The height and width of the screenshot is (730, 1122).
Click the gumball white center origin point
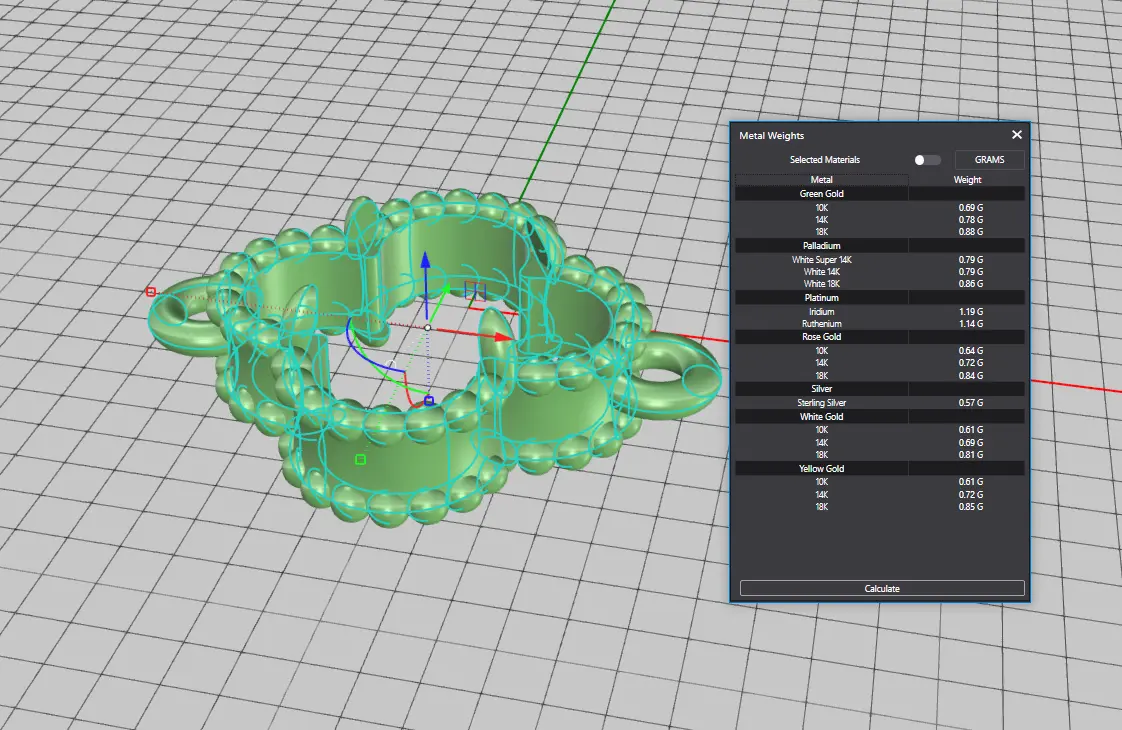coord(428,328)
